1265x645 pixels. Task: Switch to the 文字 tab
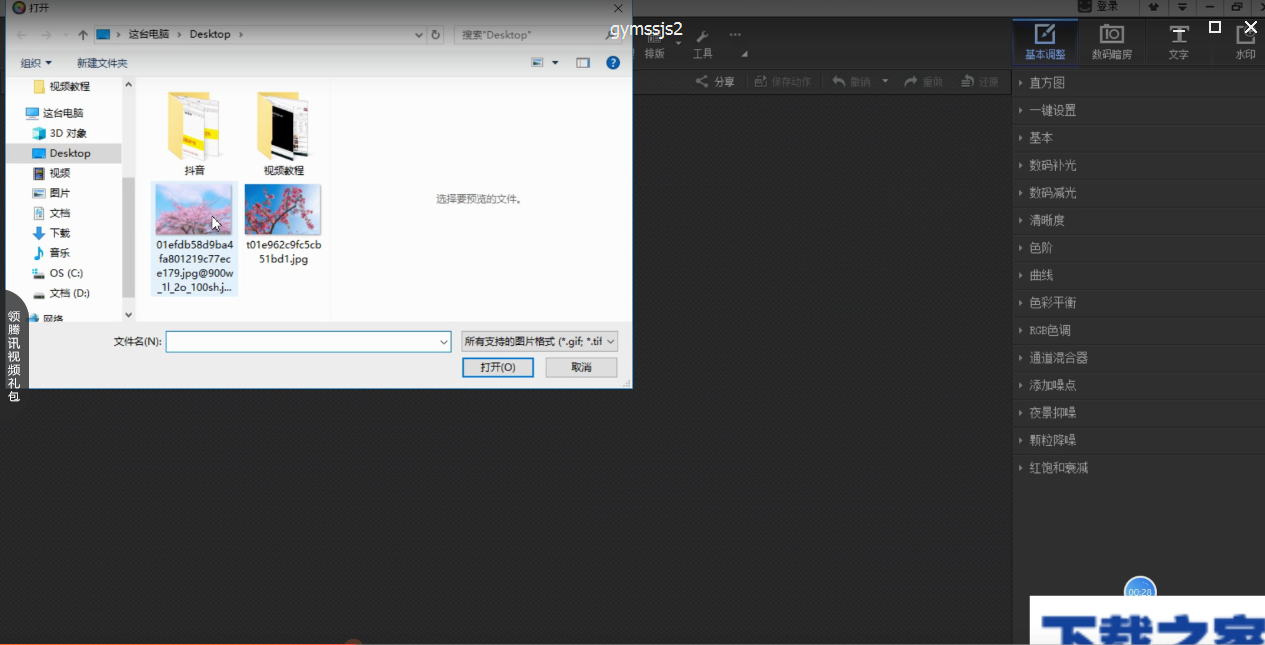click(1179, 42)
